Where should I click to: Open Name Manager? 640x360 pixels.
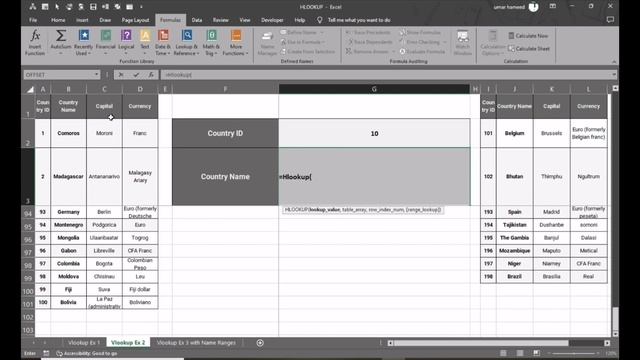pyautogui.click(x=267, y=42)
